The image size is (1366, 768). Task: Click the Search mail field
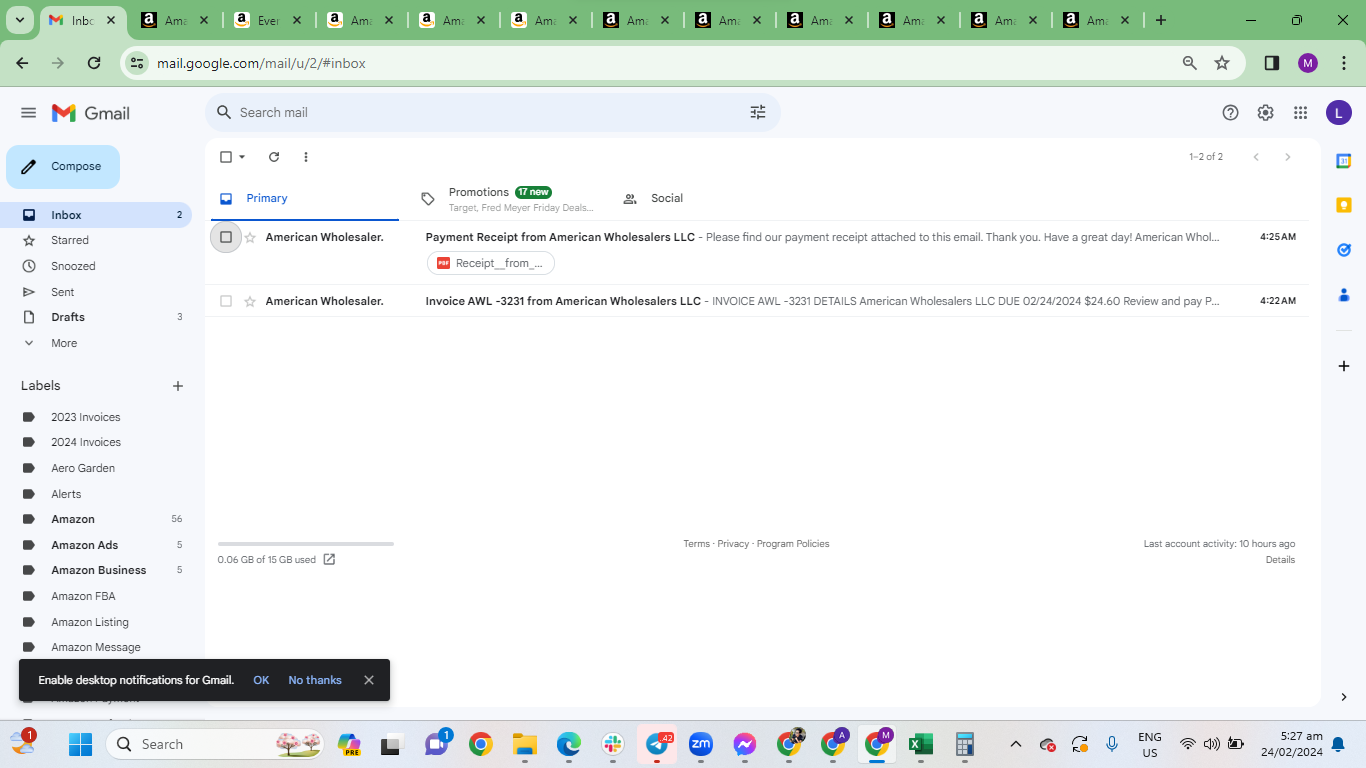(x=493, y=113)
